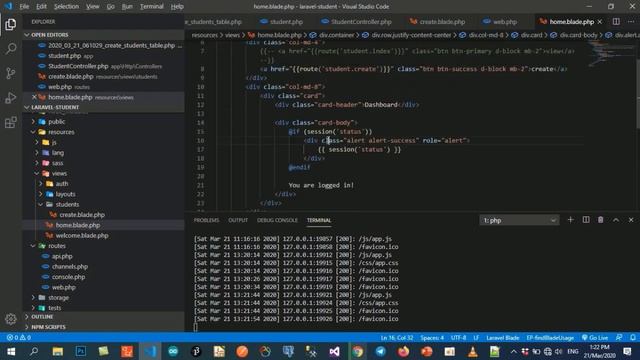Image resolution: width=640 pixels, height=360 pixels.
Task: Open the Selection menu
Action: (66, 7)
